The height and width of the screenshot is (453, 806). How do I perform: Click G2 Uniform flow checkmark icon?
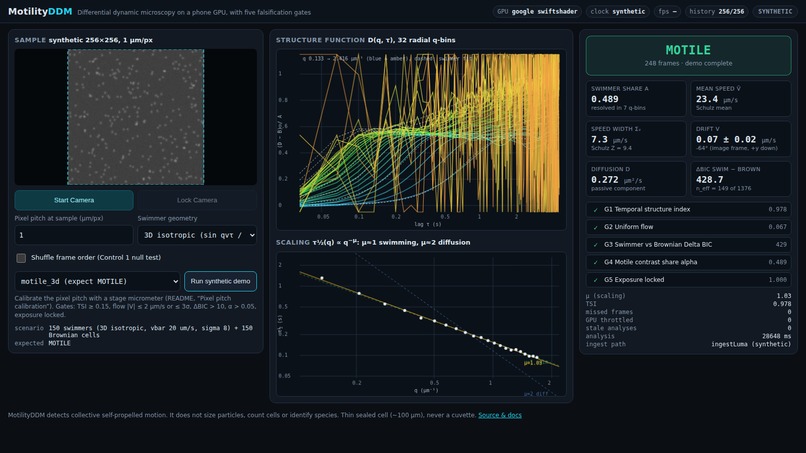(596, 227)
